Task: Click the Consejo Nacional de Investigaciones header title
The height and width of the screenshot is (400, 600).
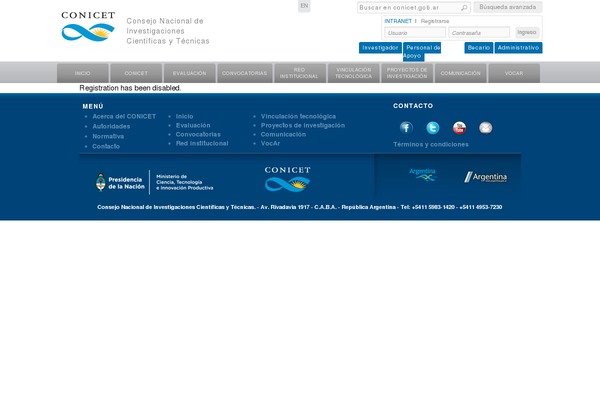Action: coord(168,31)
